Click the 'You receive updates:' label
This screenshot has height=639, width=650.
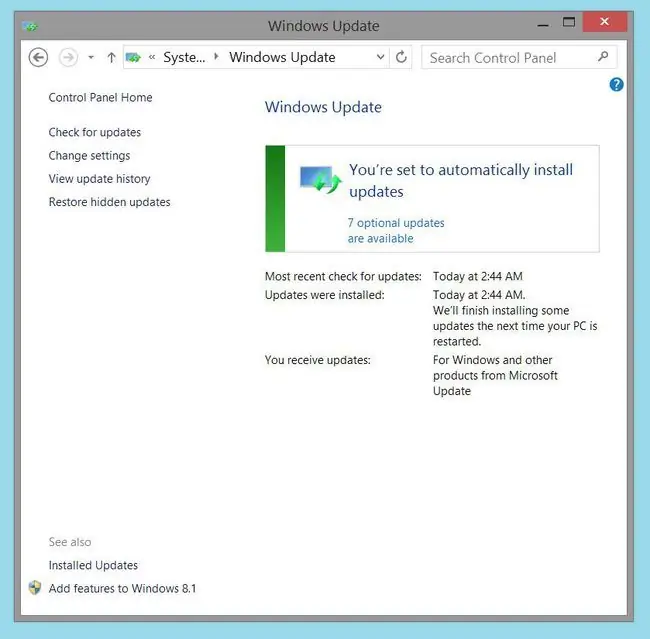318,360
